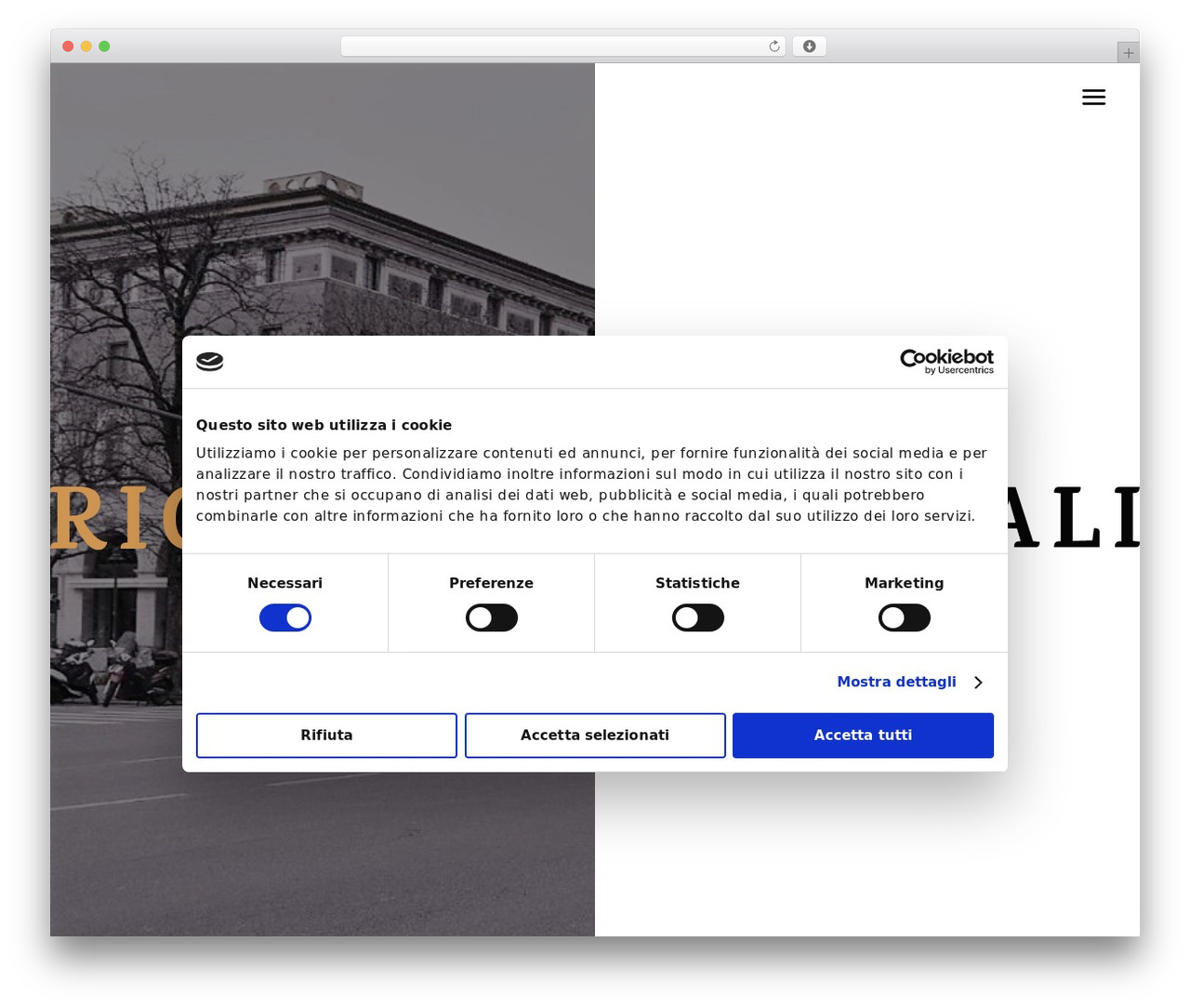The width and height of the screenshot is (1190, 1008).
Task: Enable the Statistiche cookie switch
Action: 698,618
